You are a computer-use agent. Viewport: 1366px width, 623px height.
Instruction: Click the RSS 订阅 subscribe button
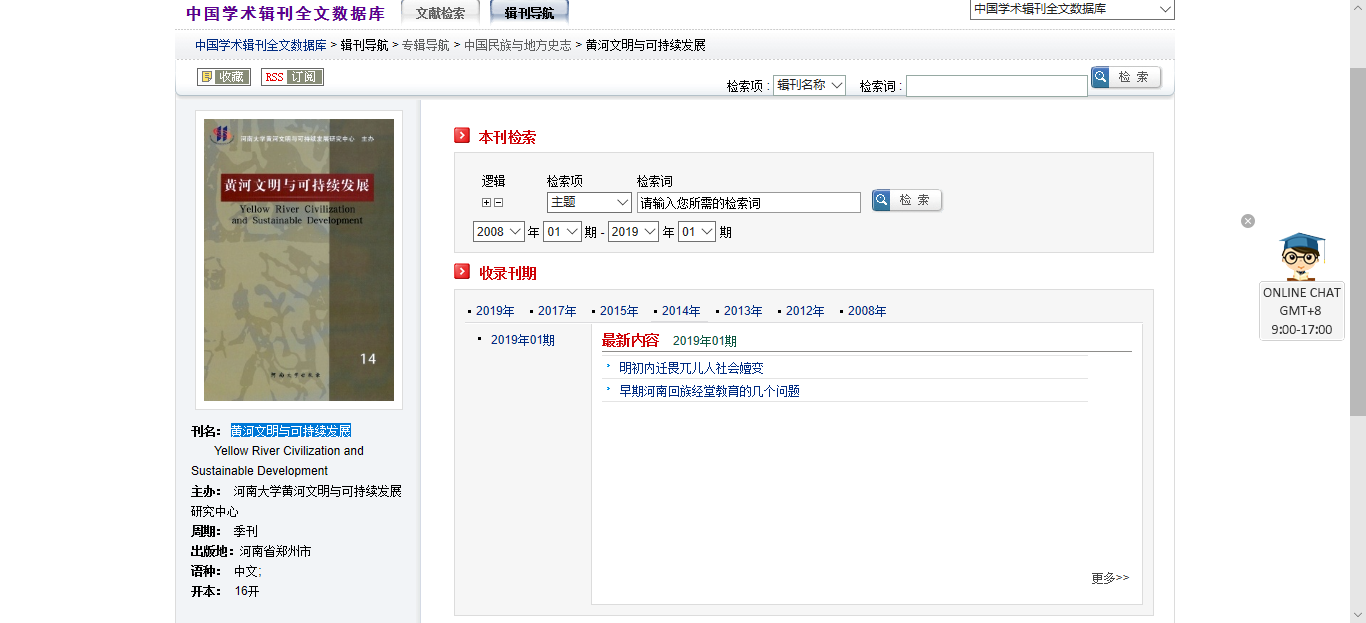click(x=292, y=77)
